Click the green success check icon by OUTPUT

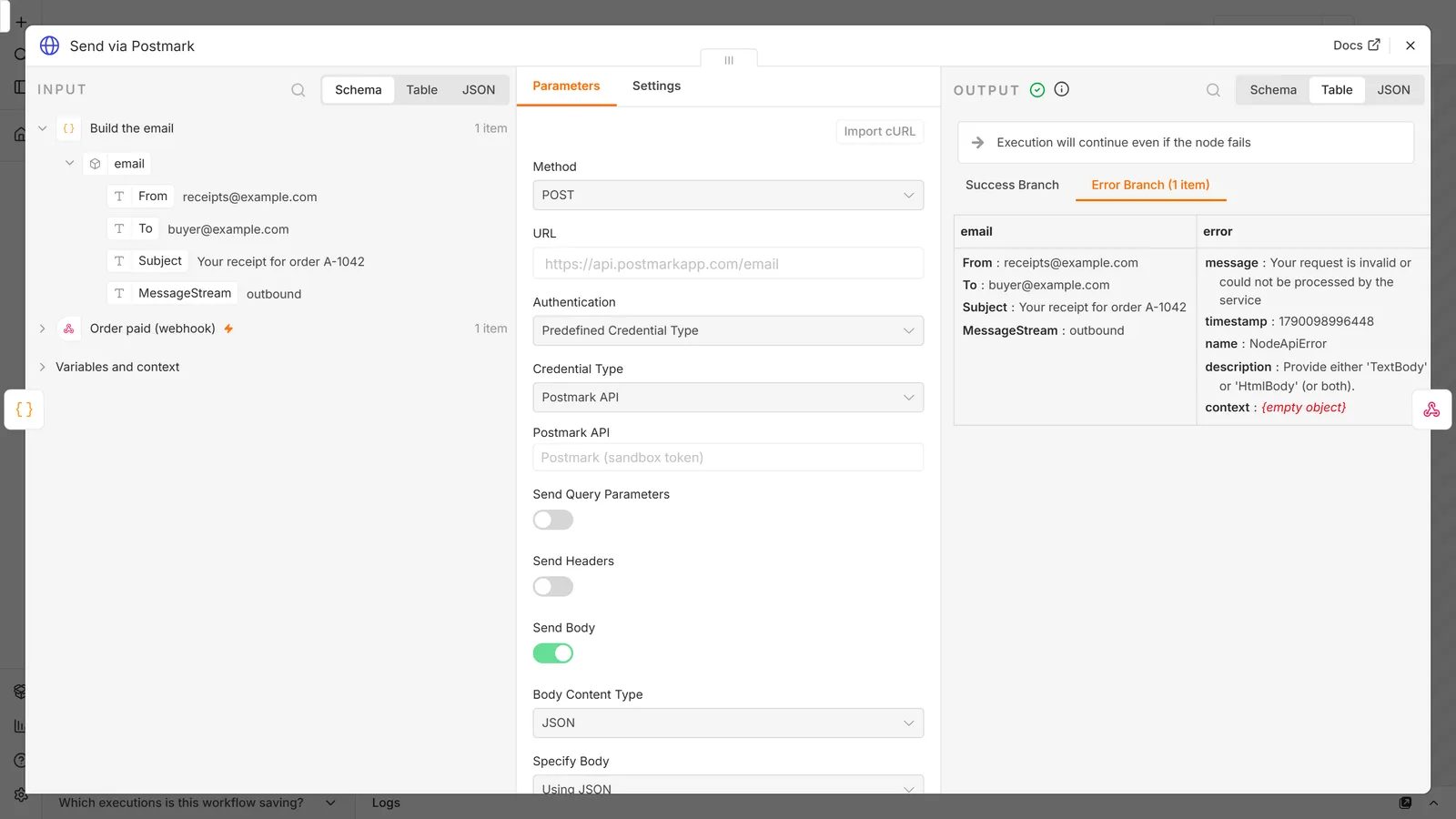coord(1037,89)
